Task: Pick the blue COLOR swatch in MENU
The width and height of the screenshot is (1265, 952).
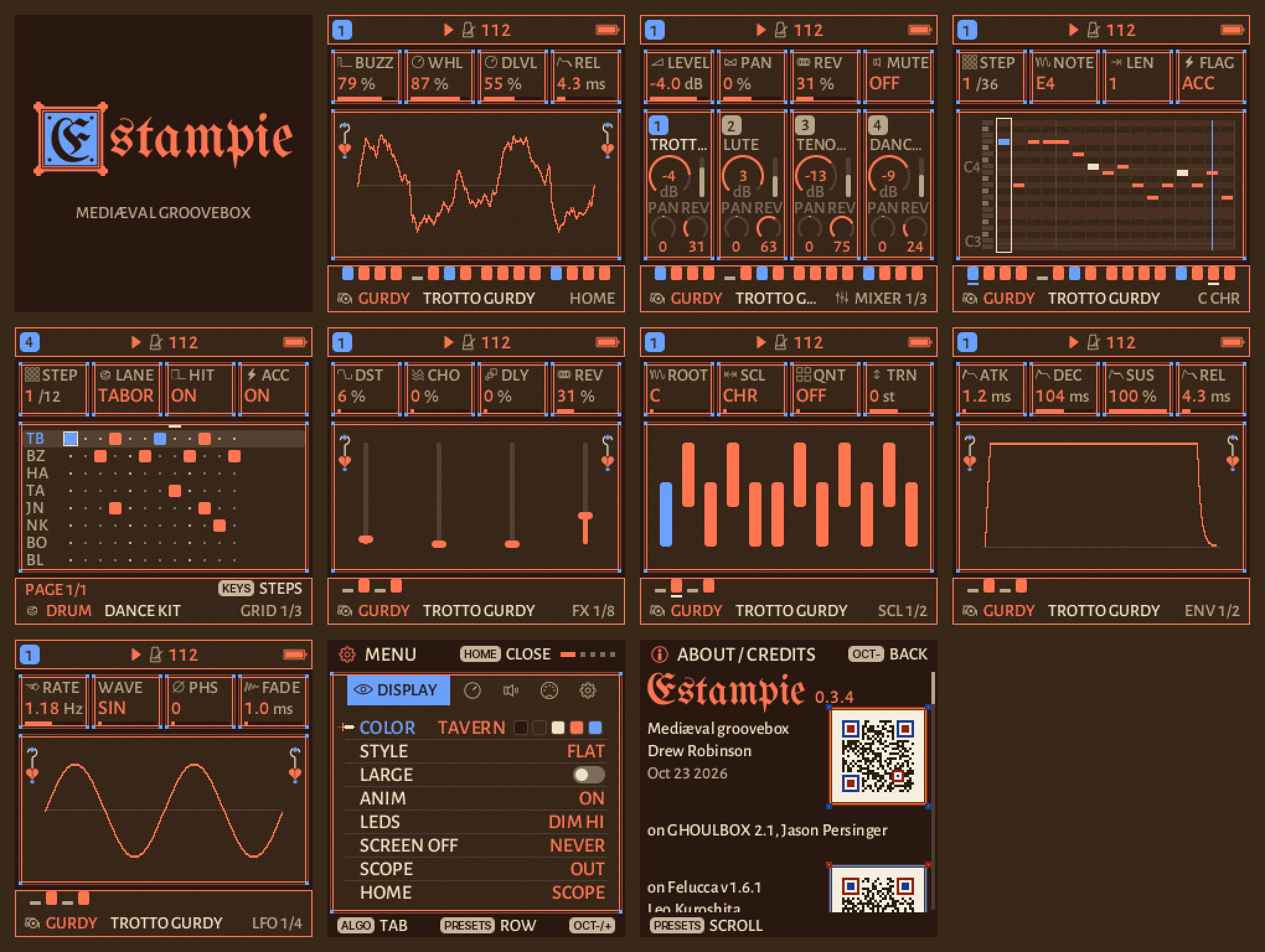Action: point(595,728)
